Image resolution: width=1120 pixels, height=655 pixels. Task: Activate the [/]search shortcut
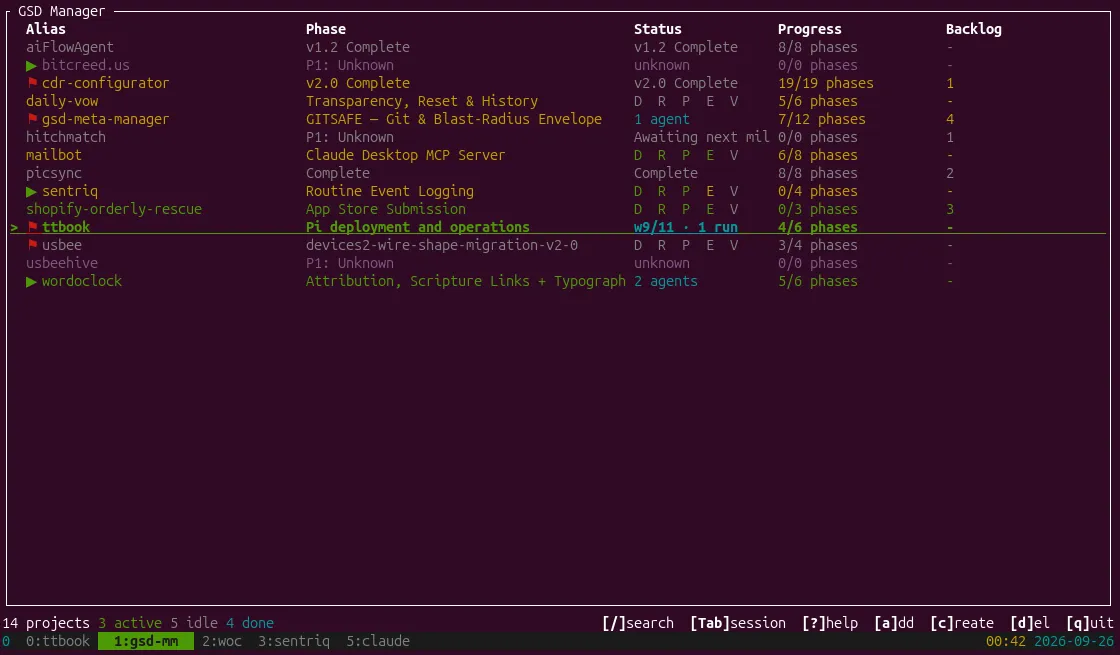point(638,623)
